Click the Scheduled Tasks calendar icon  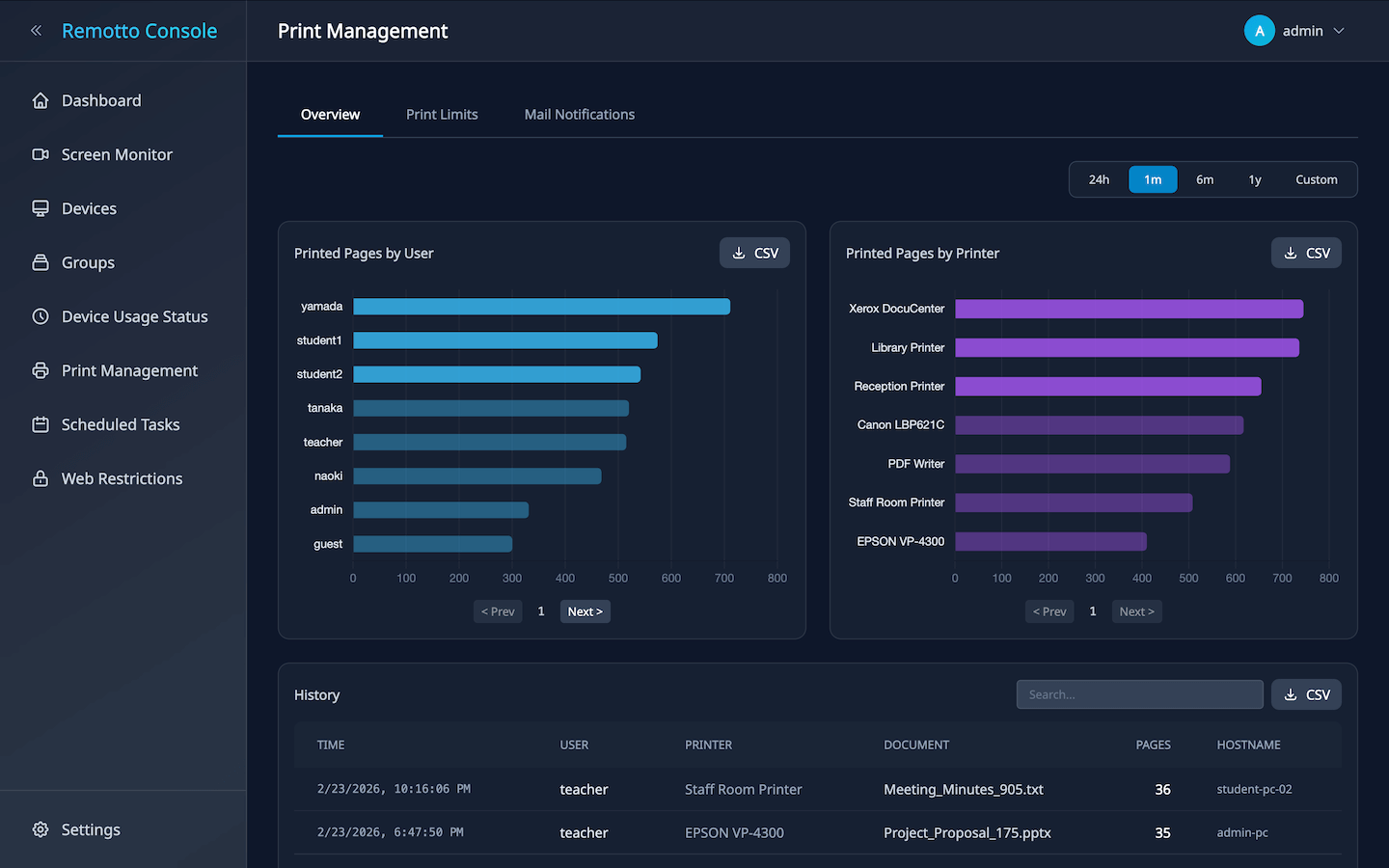(41, 424)
